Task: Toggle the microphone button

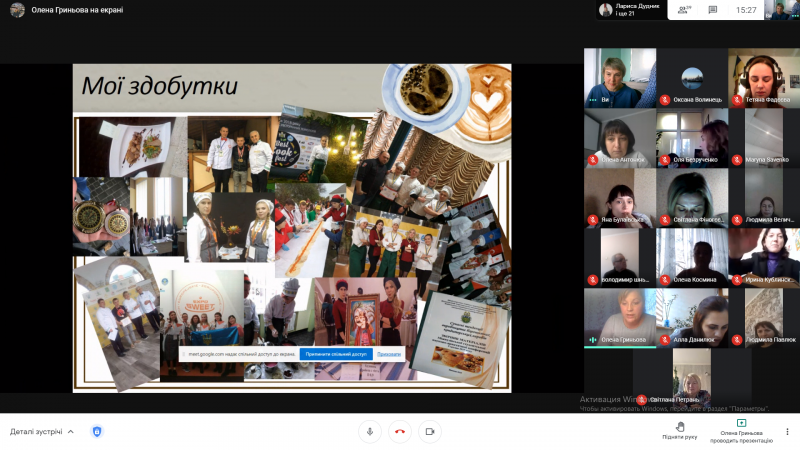Action: pos(370,432)
